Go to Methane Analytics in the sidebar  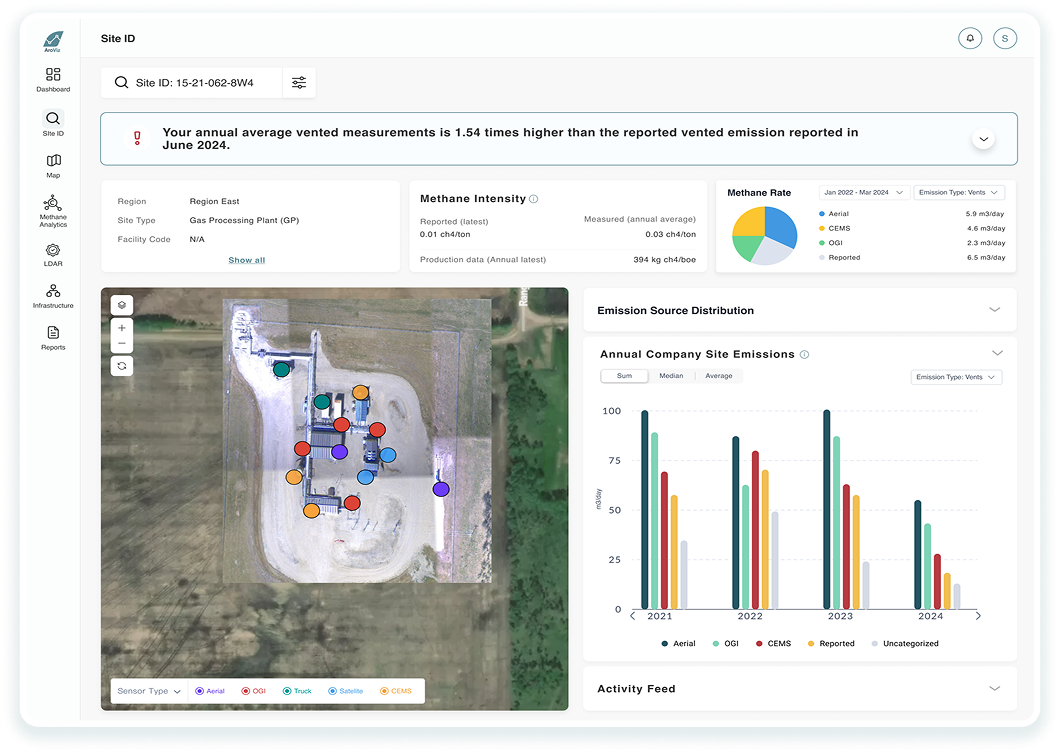click(x=53, y=212)
